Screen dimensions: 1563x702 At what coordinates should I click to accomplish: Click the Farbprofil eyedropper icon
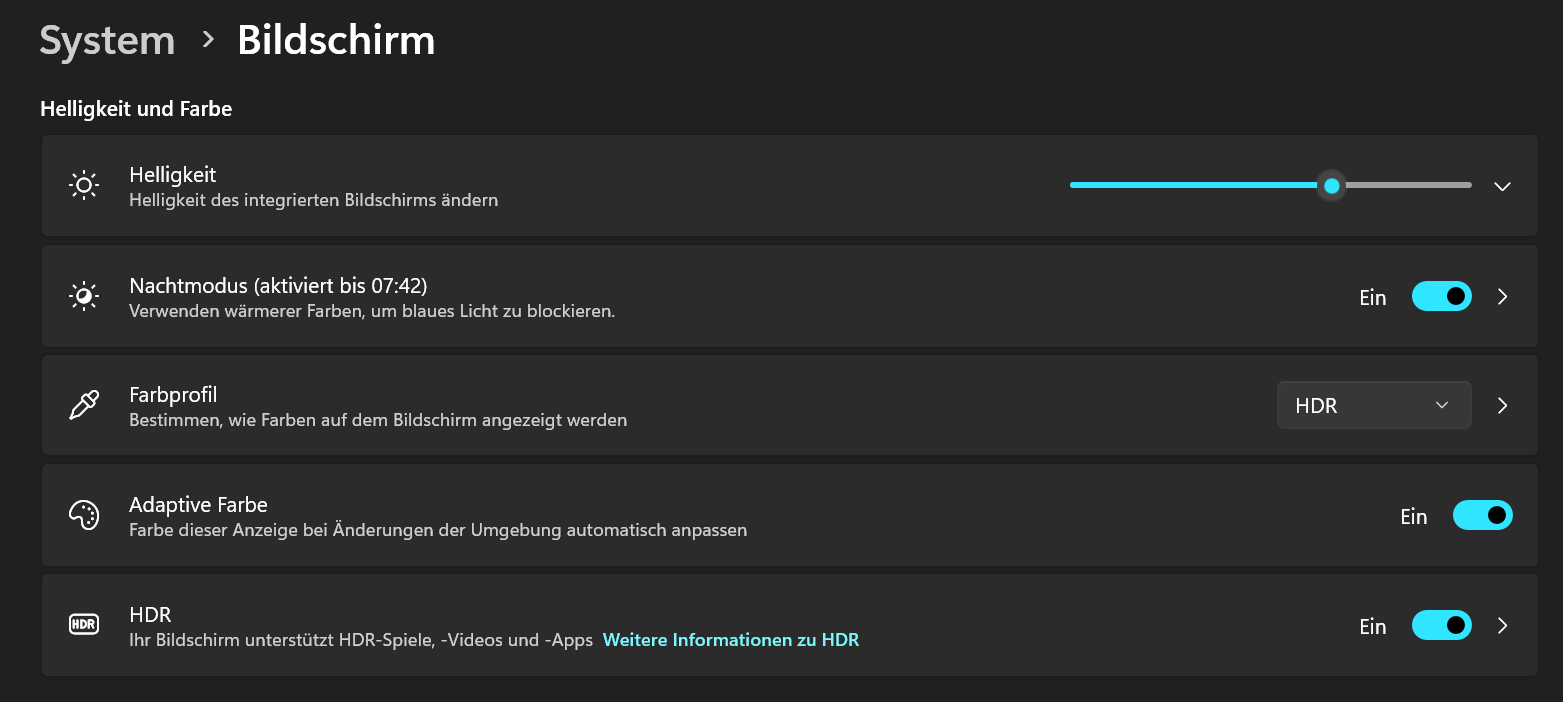coord(84,405)
